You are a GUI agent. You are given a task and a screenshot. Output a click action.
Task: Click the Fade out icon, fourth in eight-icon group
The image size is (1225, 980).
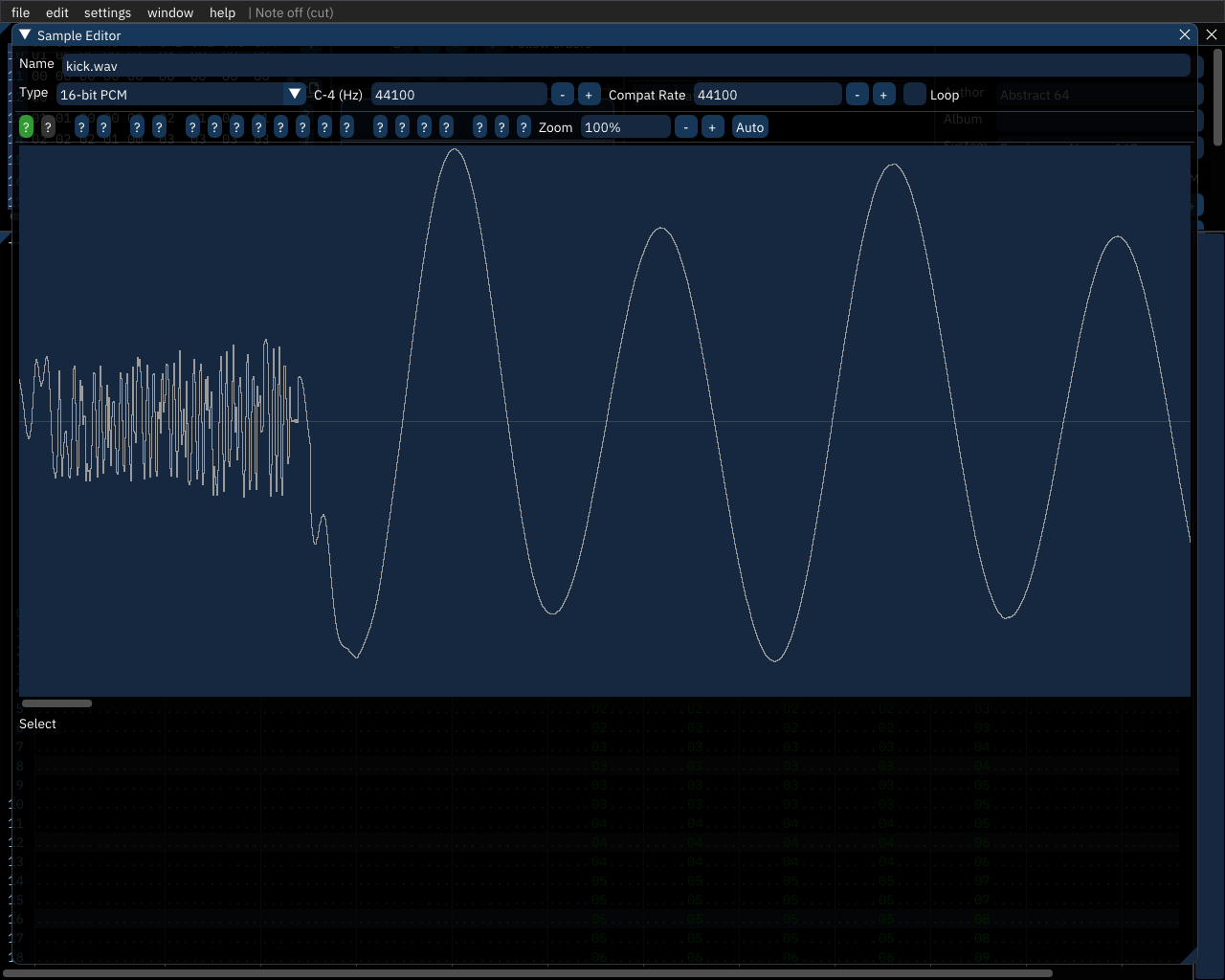pos(258,127)
